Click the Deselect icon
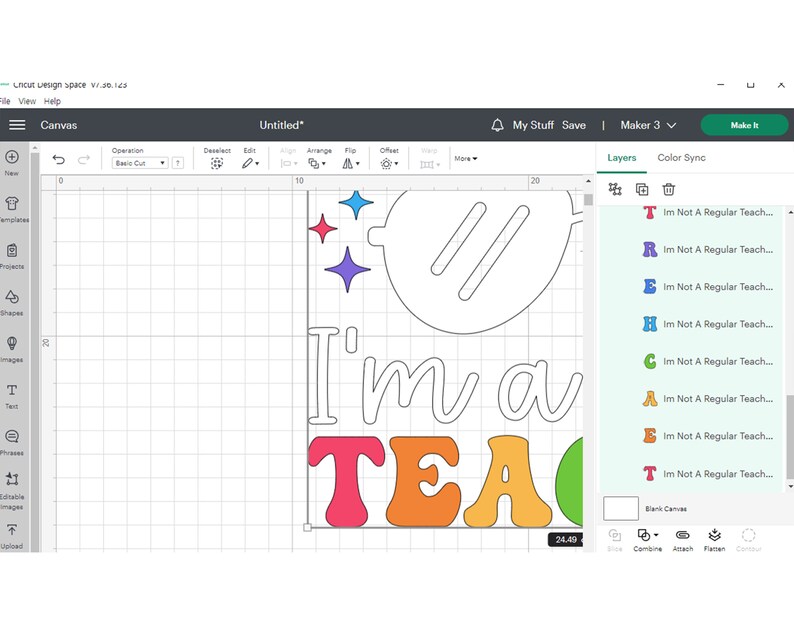794x635 pixels. tap(217, 163)
